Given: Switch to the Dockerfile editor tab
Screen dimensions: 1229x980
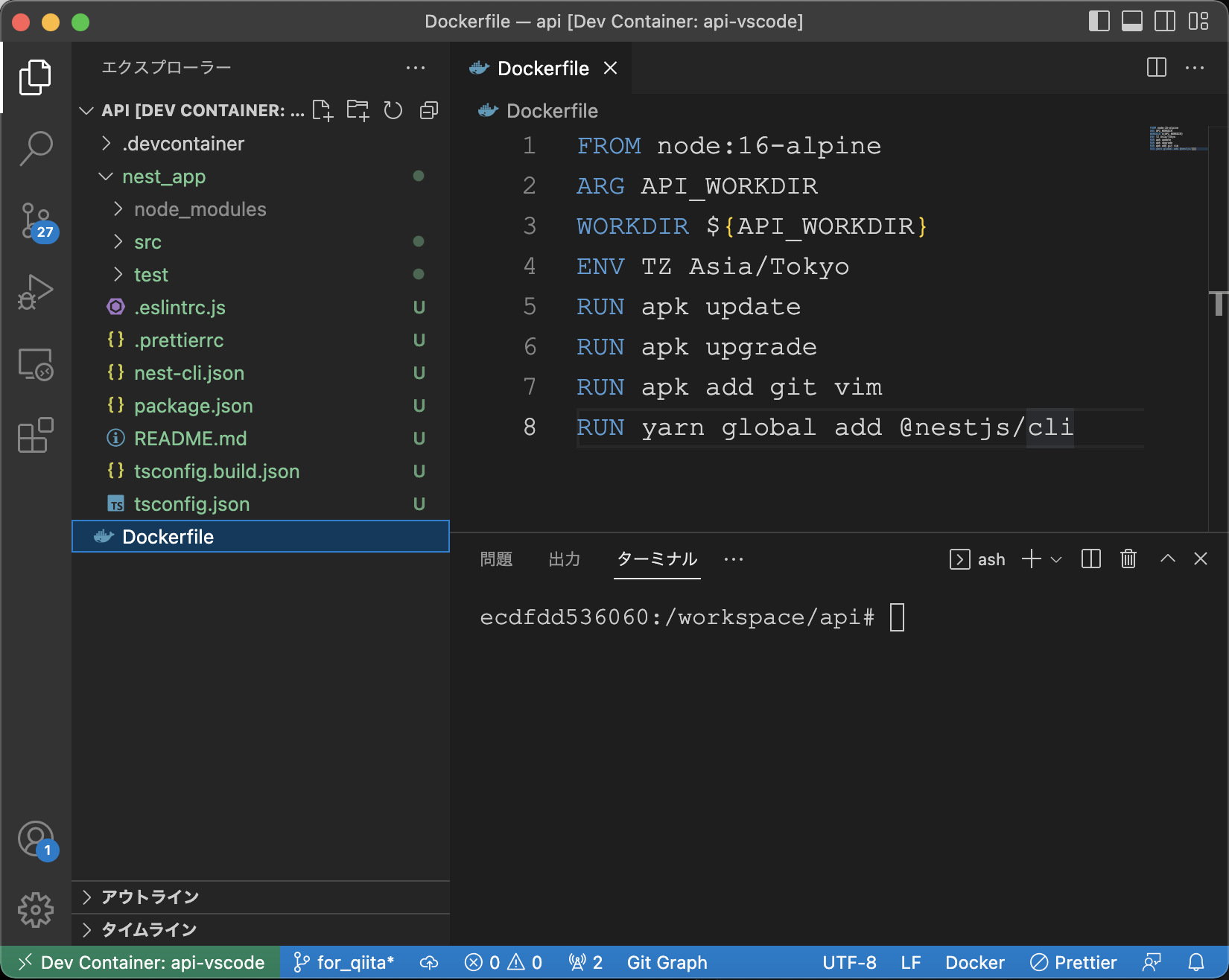Looking at the screenshot, I should [x=542, y=69].
